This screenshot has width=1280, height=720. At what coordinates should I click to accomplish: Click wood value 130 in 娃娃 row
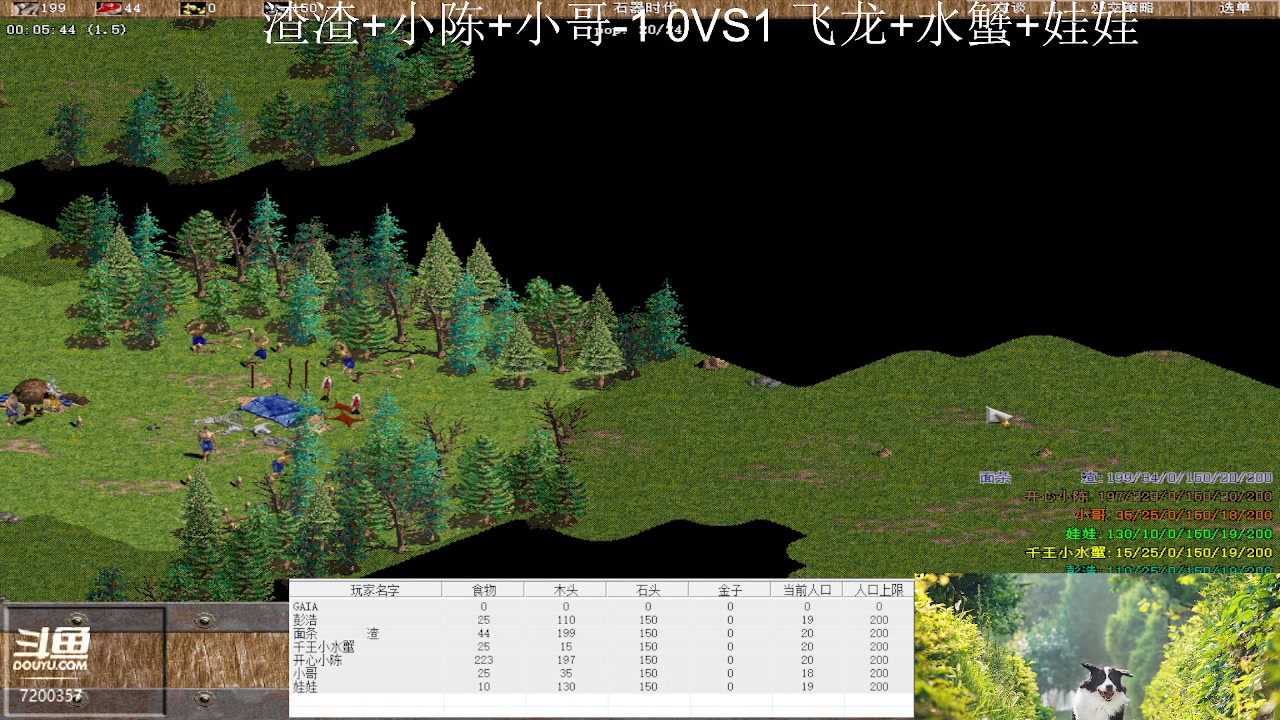[x=566, y=687]
